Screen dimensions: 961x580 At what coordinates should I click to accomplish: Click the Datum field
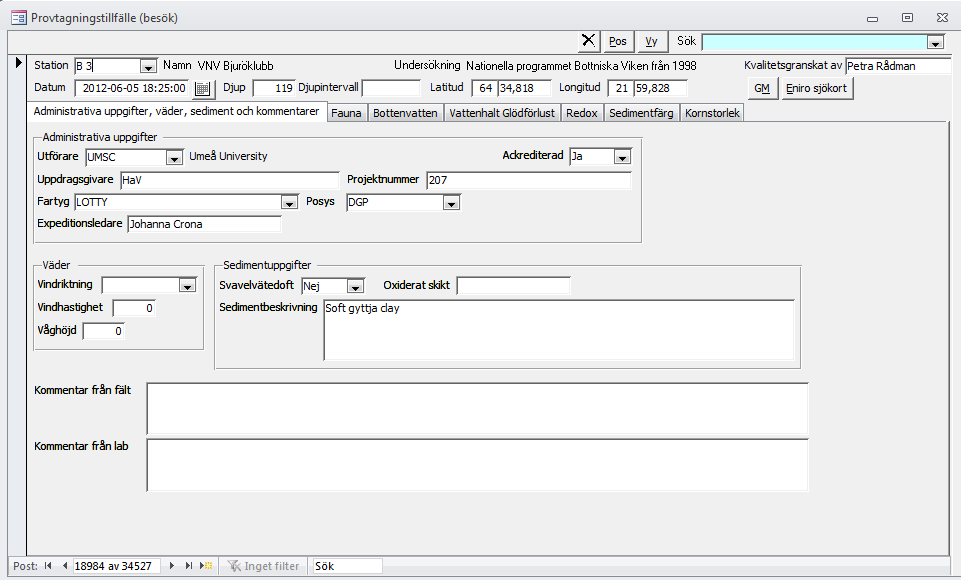pos(134,88)
